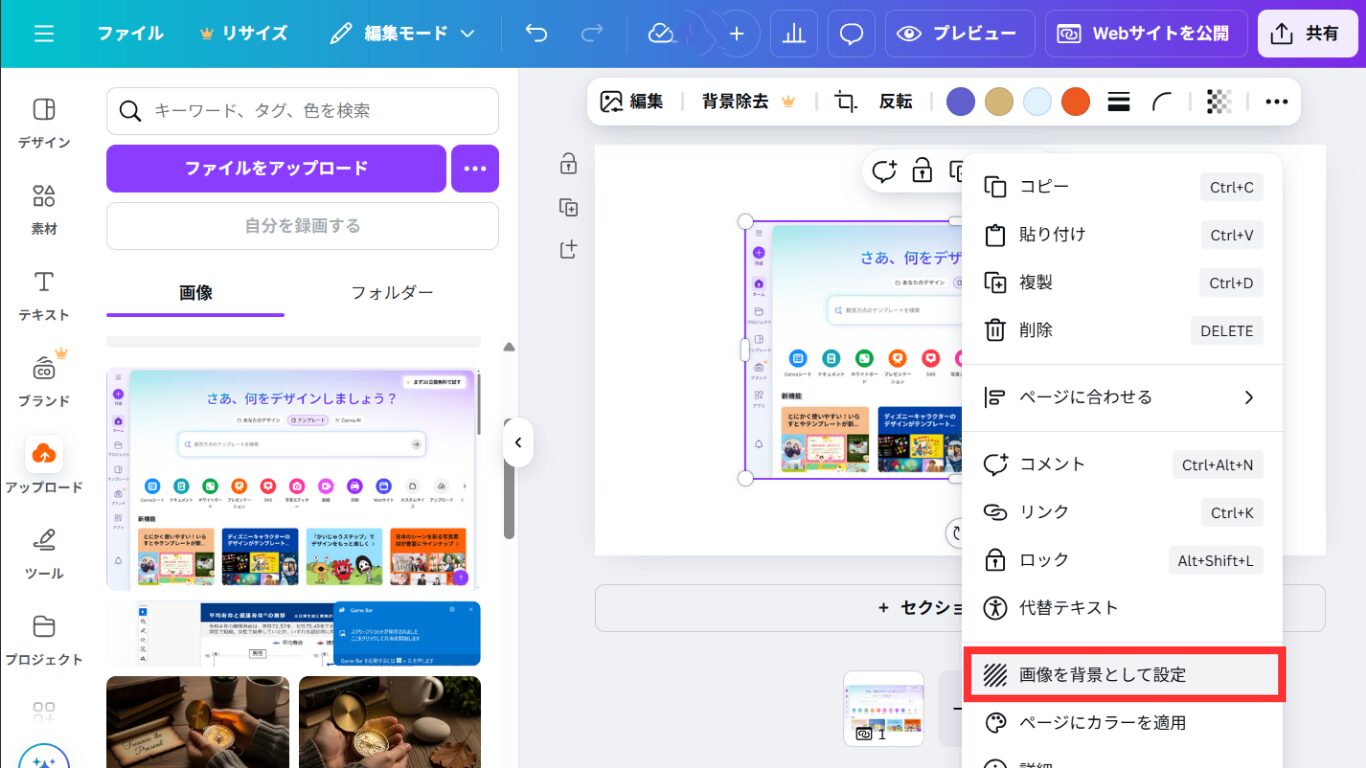Open the transparency checkerboard icon
The width and height of the screenshot is (1366, 768).
(x=1219, y=101)
